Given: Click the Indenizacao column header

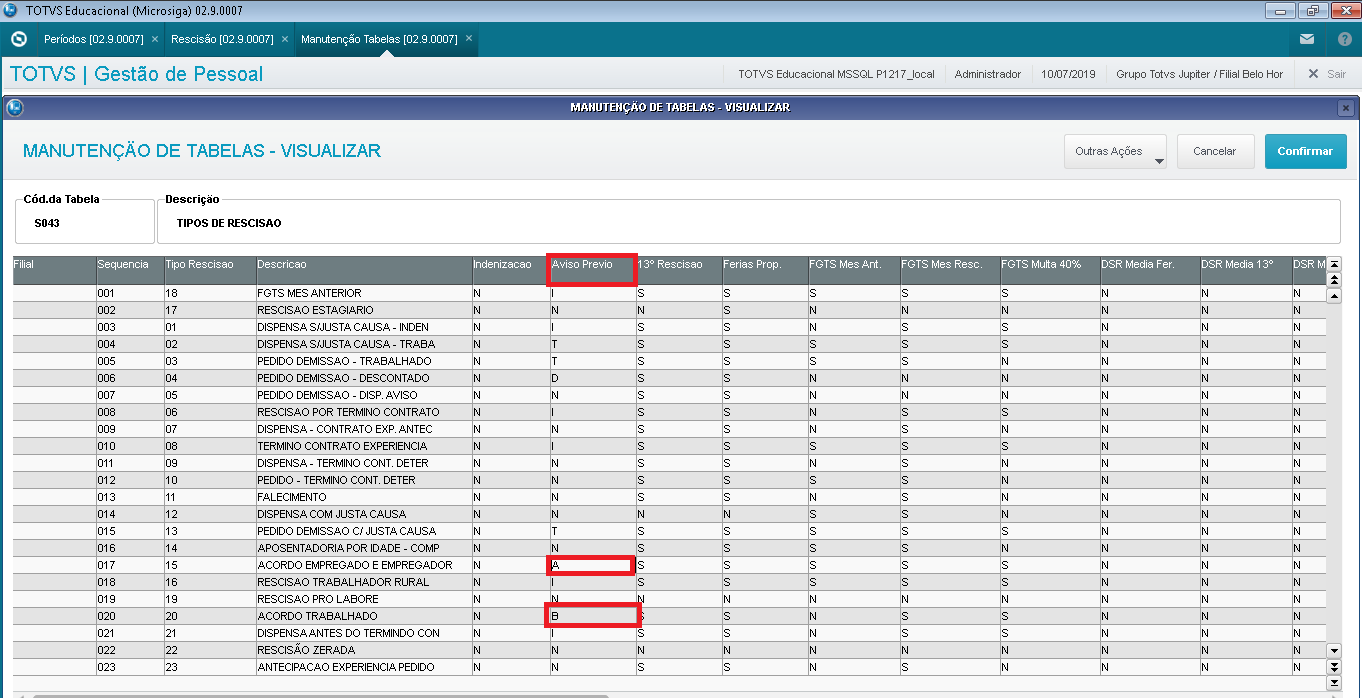Looking at the screenshot, I should coord(511,270).
